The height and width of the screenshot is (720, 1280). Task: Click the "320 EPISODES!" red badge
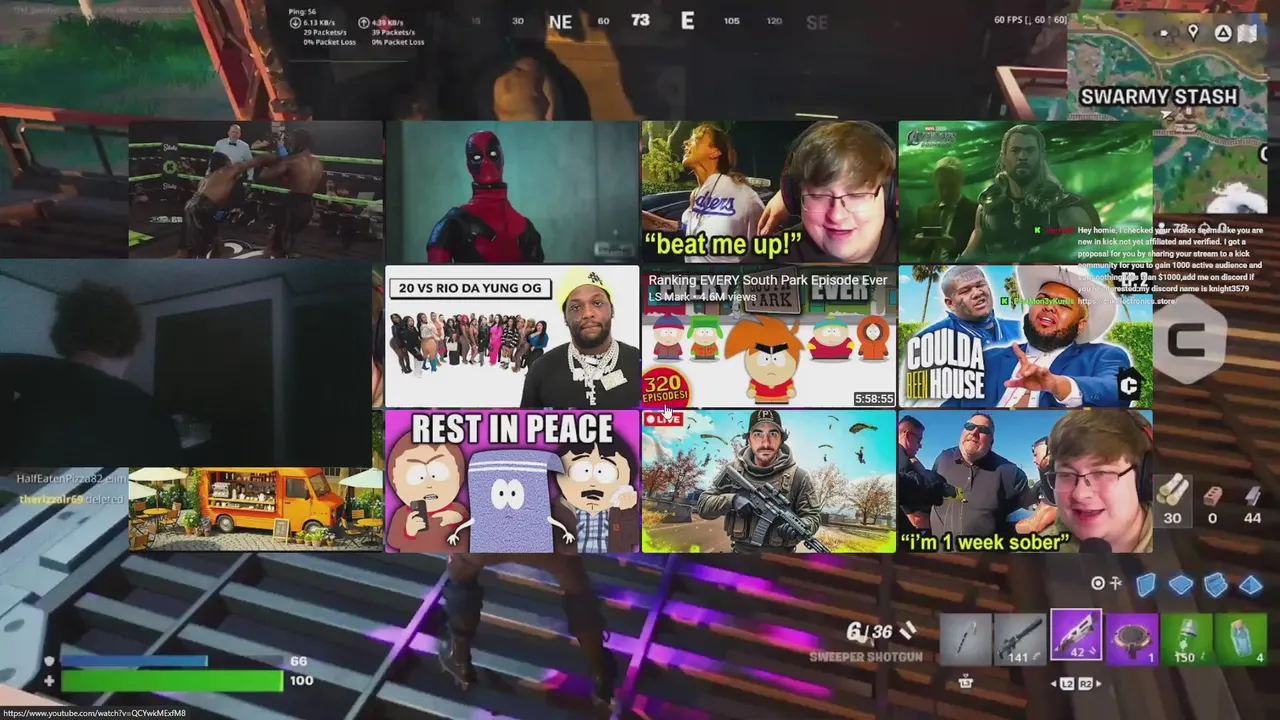[x=665, y=386]
